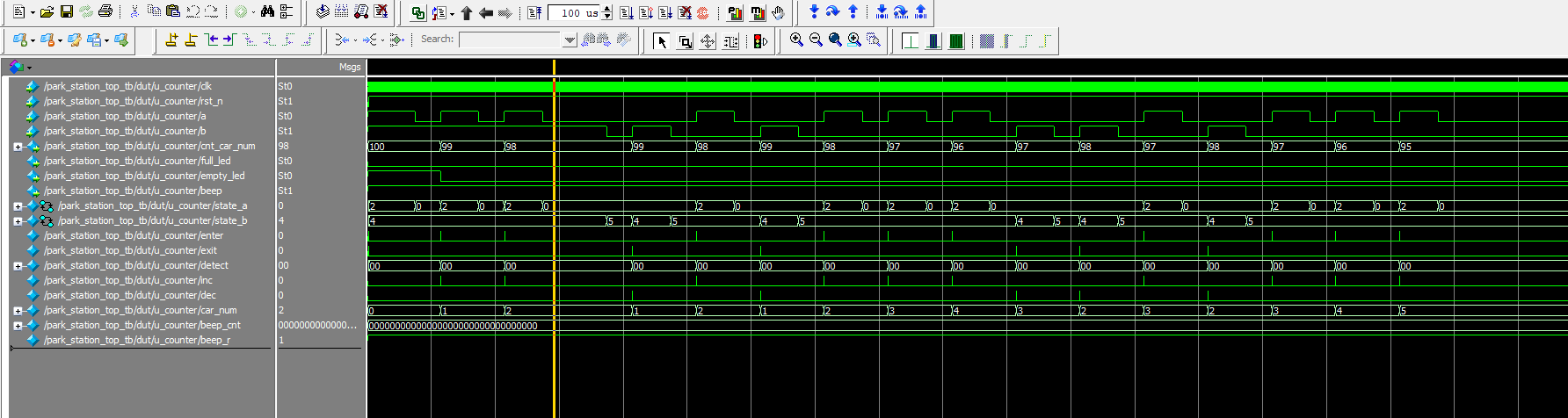The width and height of the screenshot is (1568, 418).
Task: Click the waveform value 100 in cnt_car_num
Action: 377,147
